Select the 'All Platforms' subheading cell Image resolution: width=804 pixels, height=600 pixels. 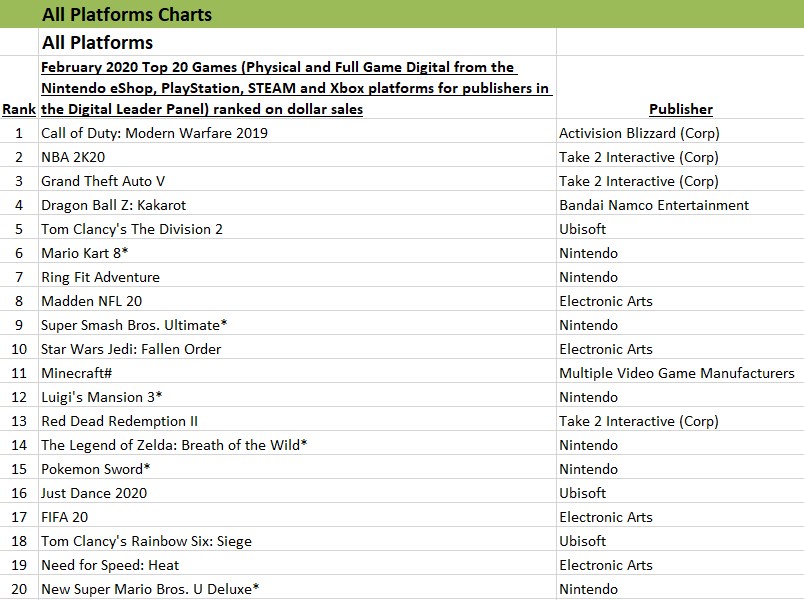click(97, 42)
